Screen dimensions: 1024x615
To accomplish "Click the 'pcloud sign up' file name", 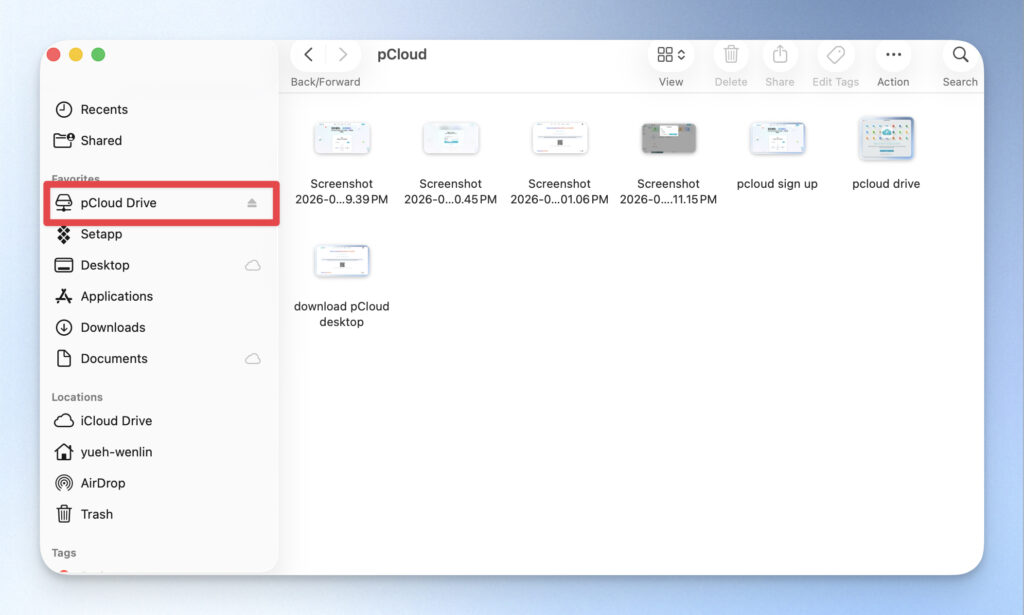I will [777, 184].
